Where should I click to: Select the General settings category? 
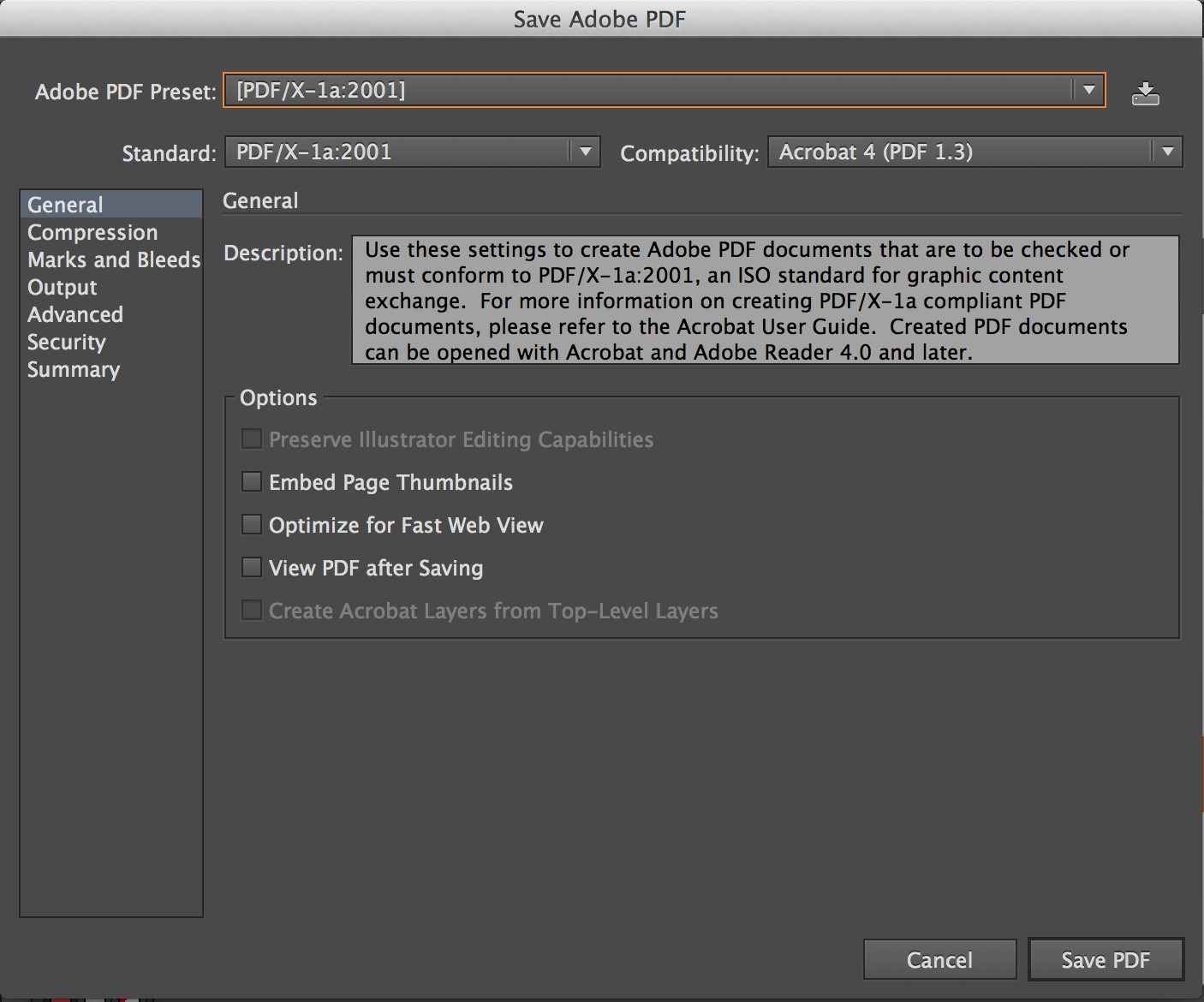pyautogui.click(x=64, y=205)
